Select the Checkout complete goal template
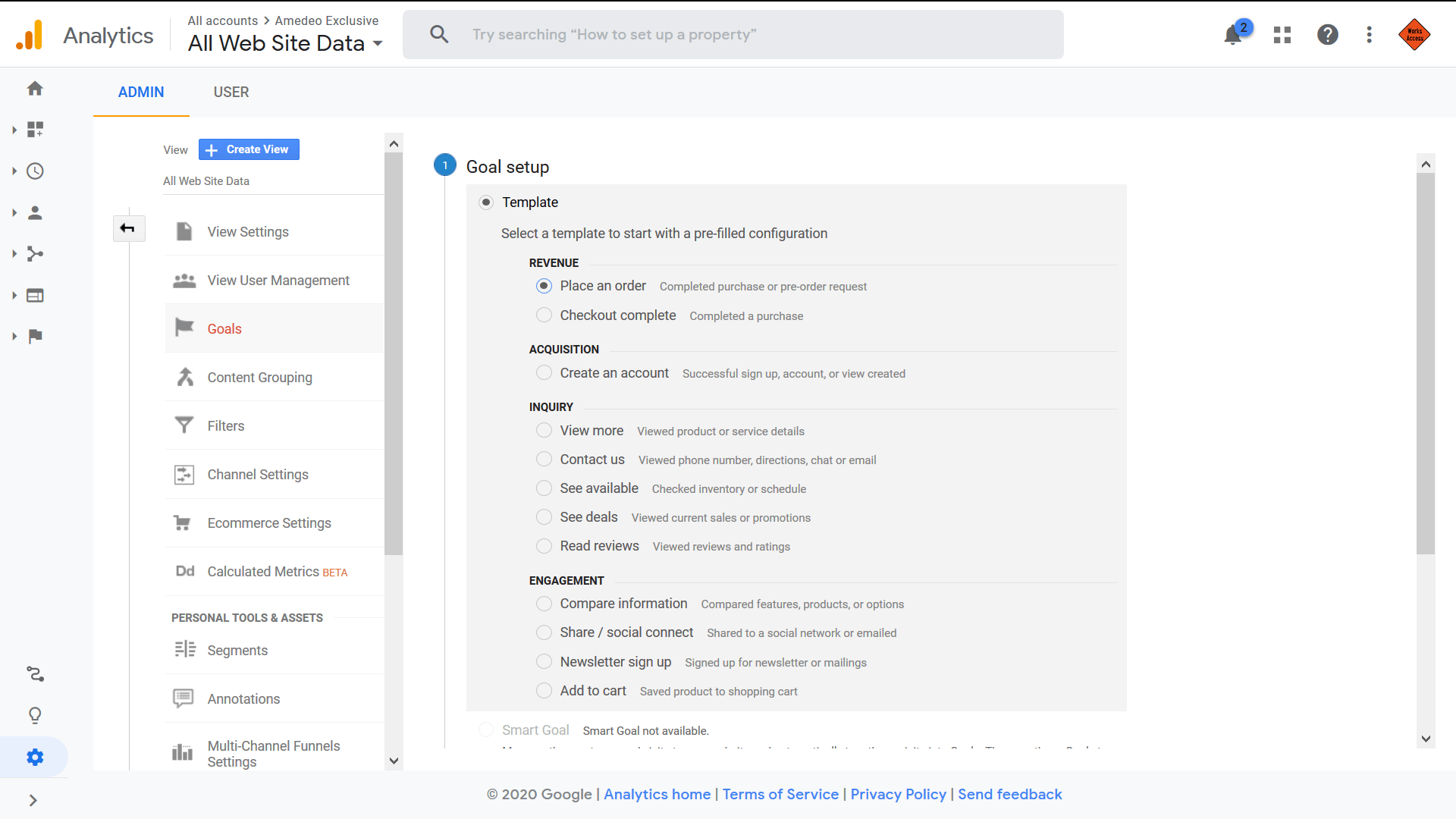This screenshot has width=1456, height=819. pos(544,315)
